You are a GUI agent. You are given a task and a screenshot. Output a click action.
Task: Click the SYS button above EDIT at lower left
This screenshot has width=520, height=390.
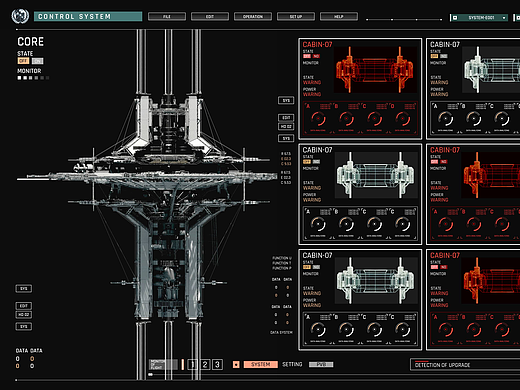click(24, 288)
